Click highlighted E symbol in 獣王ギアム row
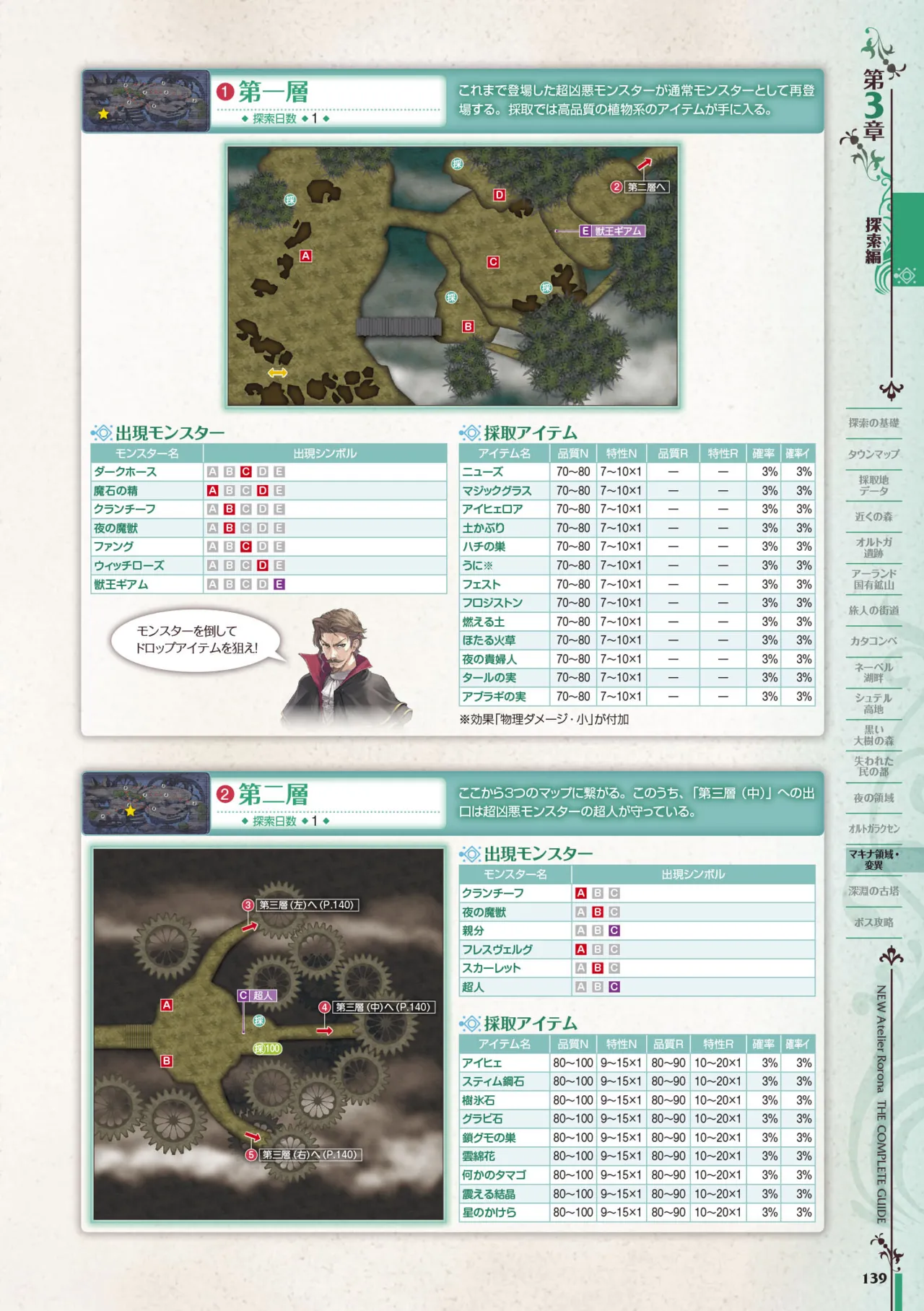Image resolution: width=924 pixels, height=1311 pixels. point(279,584)
